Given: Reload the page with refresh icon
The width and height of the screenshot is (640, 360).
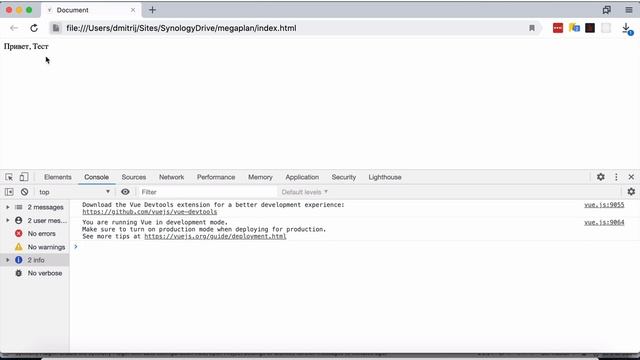Looking at the screenshot, I should coord(34,28).
